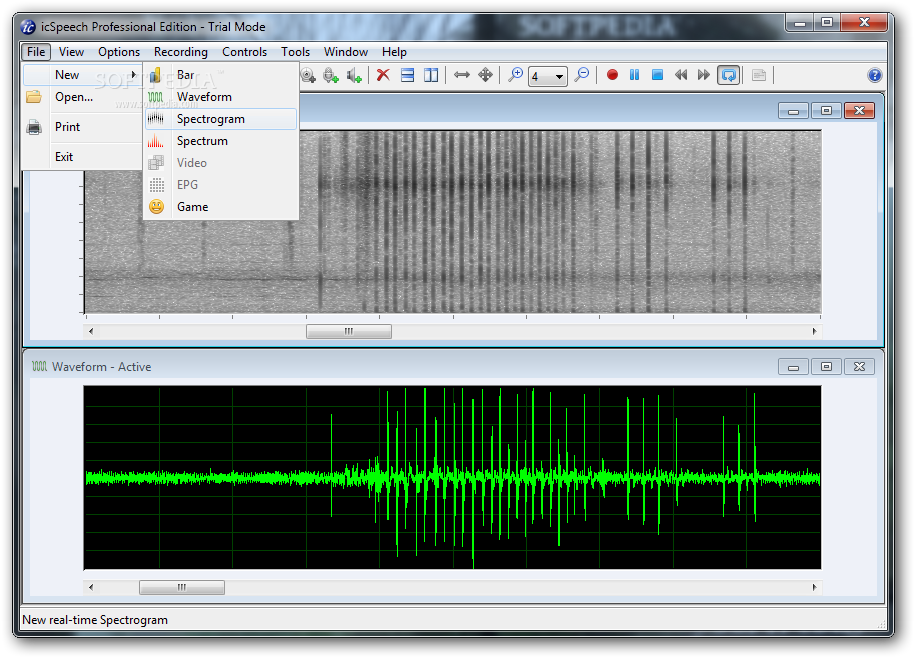Click waveform scrollbar left arrow
Image resolution: width=915 pixels, height=658 pixels.
tap(90, 587)
